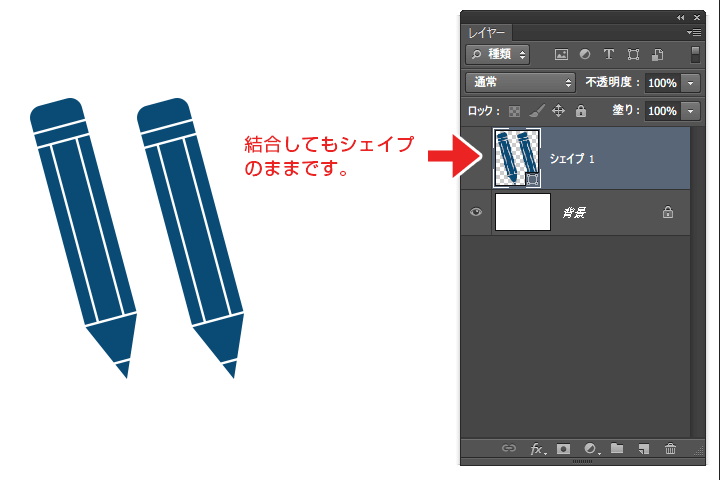Filter layers by smart object icon
Image resolution: width=720 pixels, height=480 pixels.
658,55
